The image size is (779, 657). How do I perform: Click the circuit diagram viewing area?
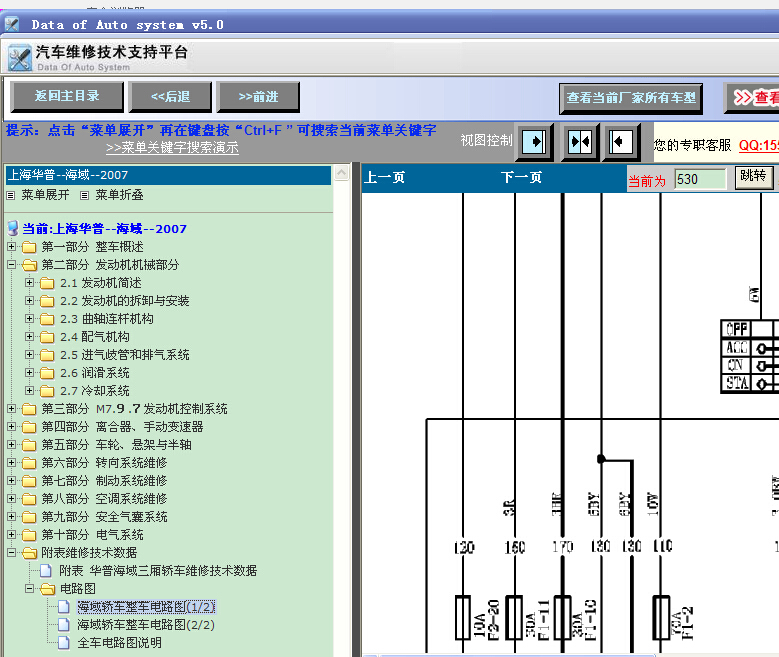coord(570,423)
